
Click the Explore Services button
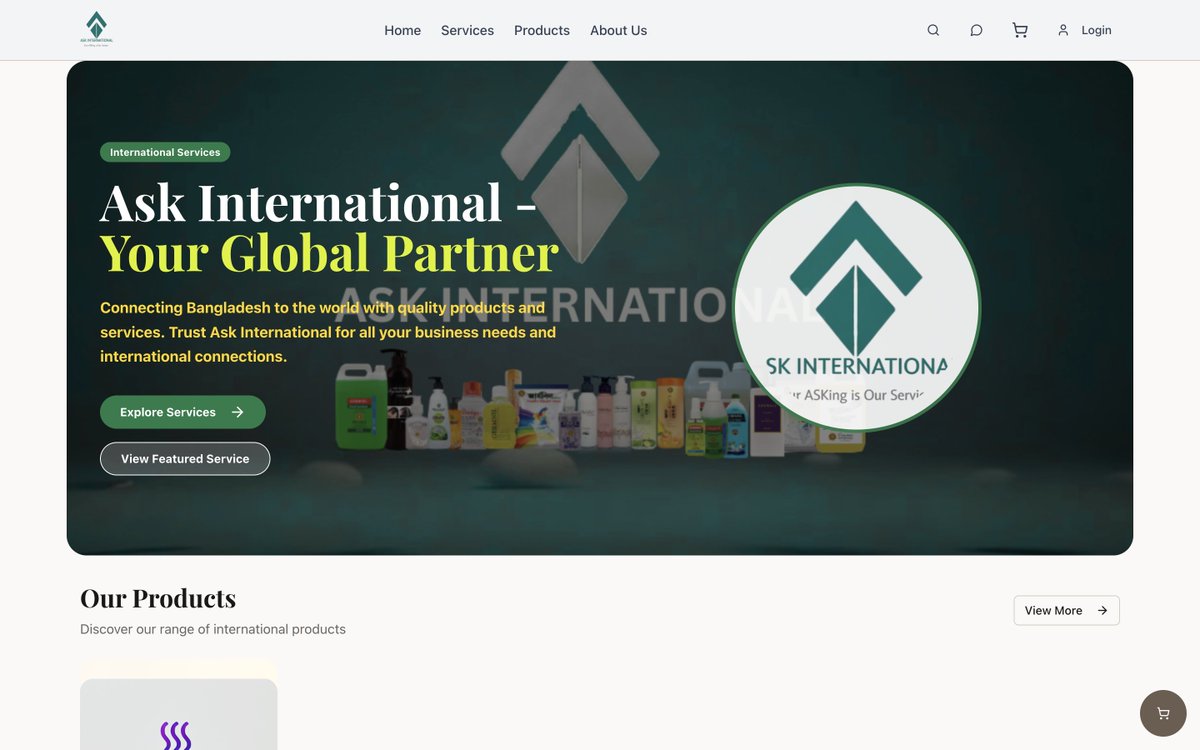[x=183, y=412]
